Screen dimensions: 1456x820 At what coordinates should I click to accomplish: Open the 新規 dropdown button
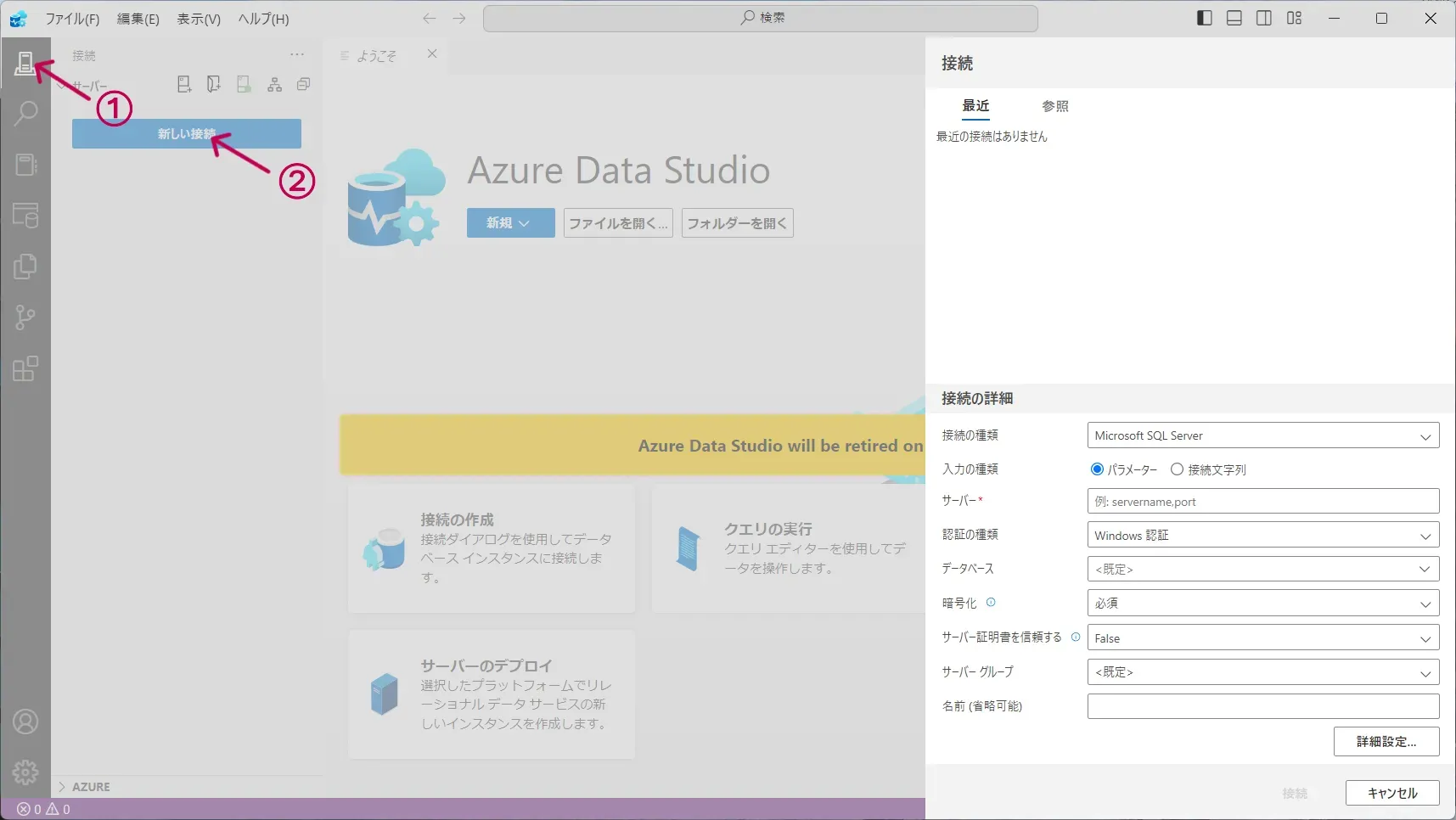510,222
